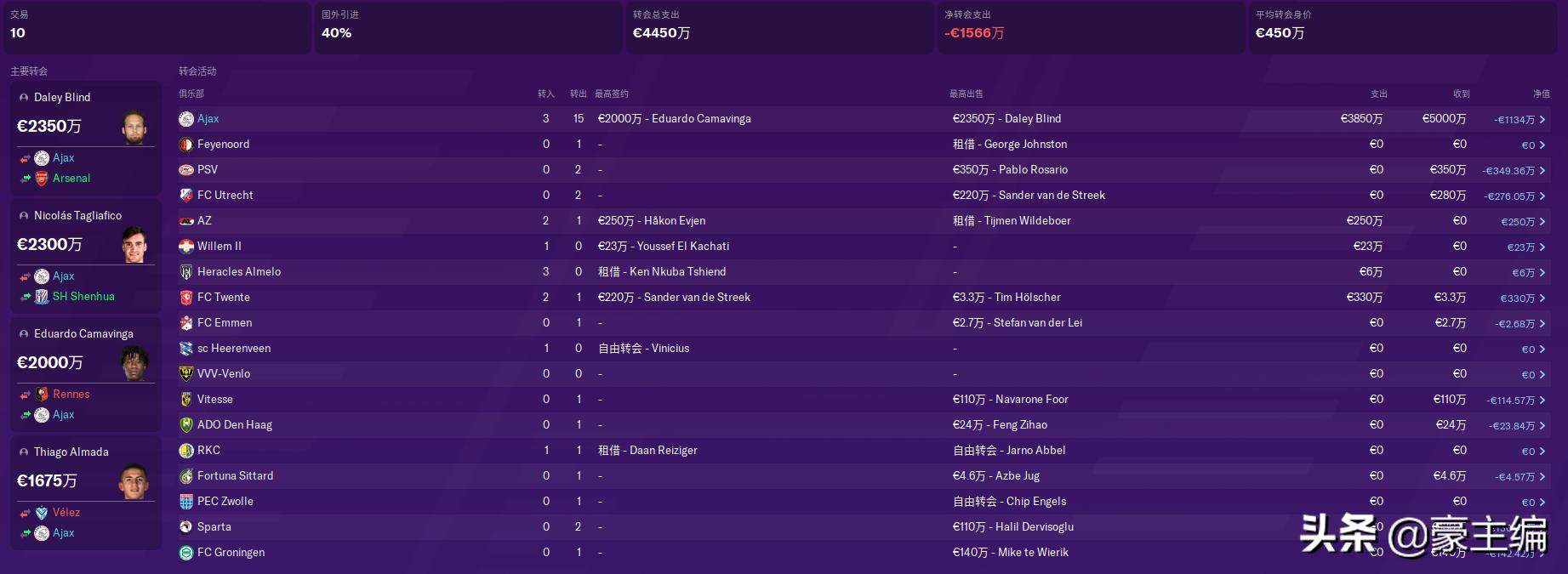The height and width of the screenshot is (574, 1568).
Task: Click '€220万 - Sander van de Streek' Utrecht sale
Action: (1029, 196)
